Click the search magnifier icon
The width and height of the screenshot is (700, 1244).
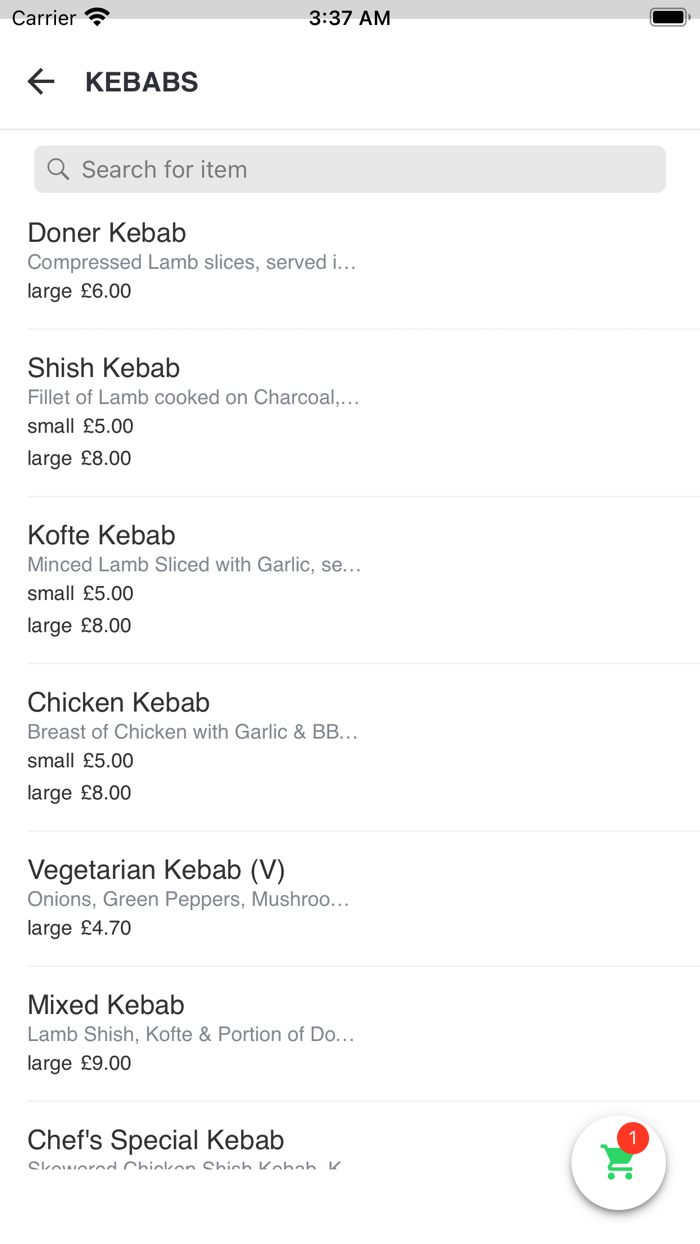click(x=58, y=169)
